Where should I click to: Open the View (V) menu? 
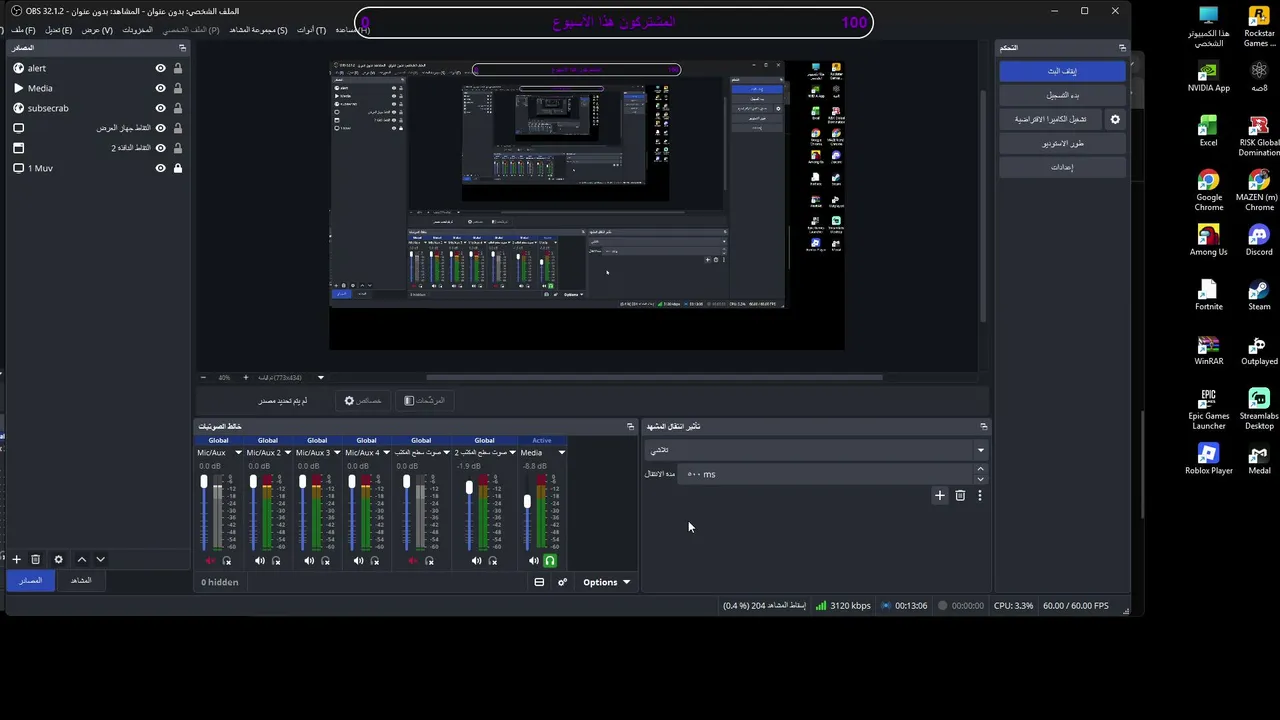(97, 30)
